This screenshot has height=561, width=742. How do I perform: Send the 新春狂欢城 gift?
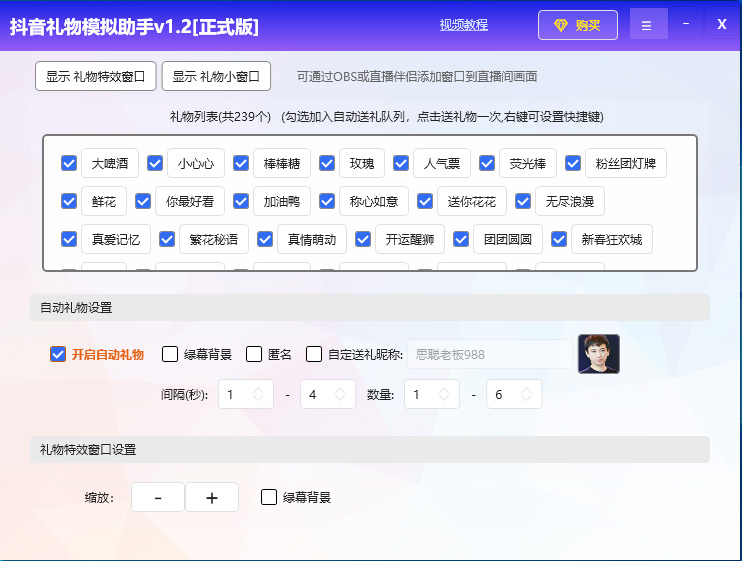tap(612, 239)
